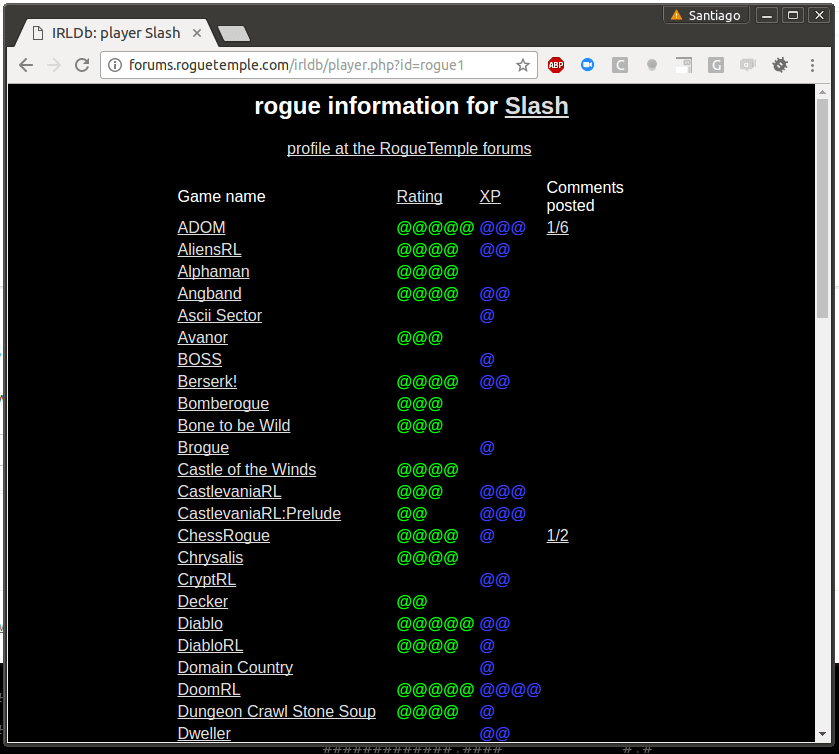
Task: Go back to the previous page
Action: tap(26, 65)
